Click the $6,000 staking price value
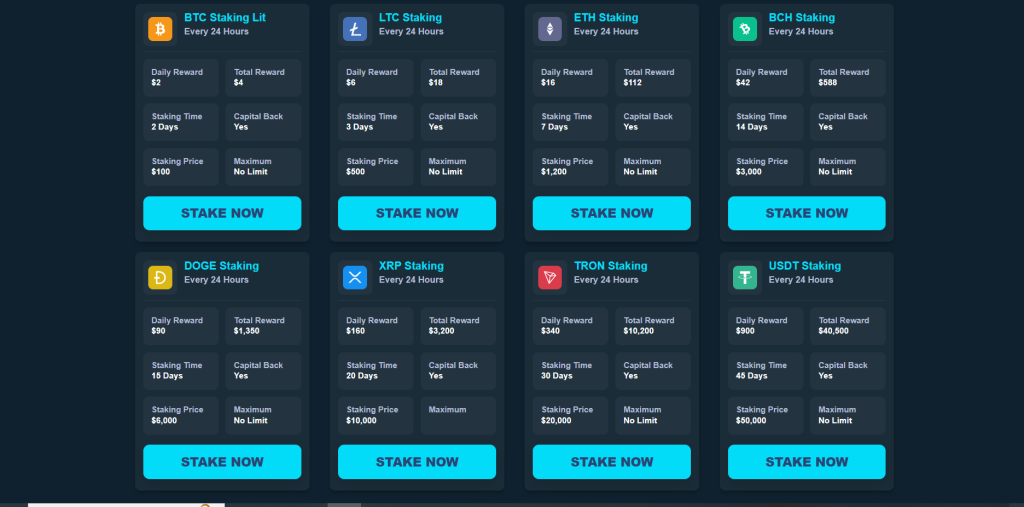 coord(164,421)
